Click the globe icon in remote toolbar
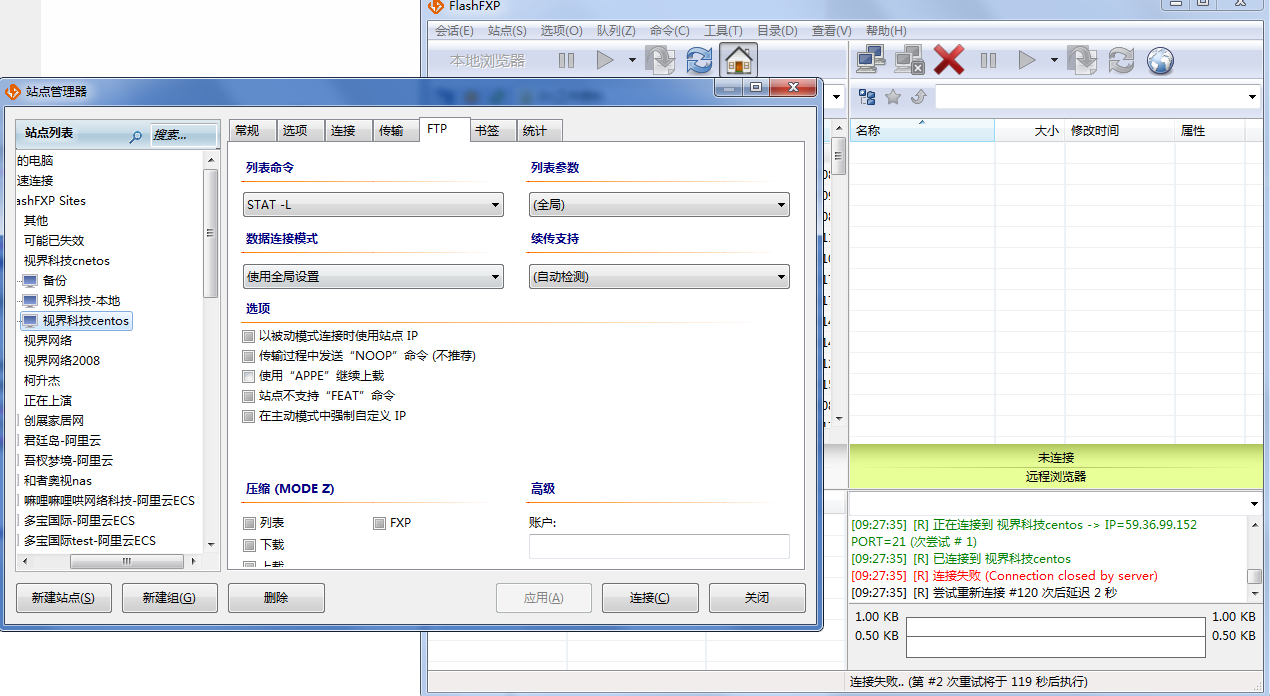The image size is (1270, 696). pos(1160,60)
